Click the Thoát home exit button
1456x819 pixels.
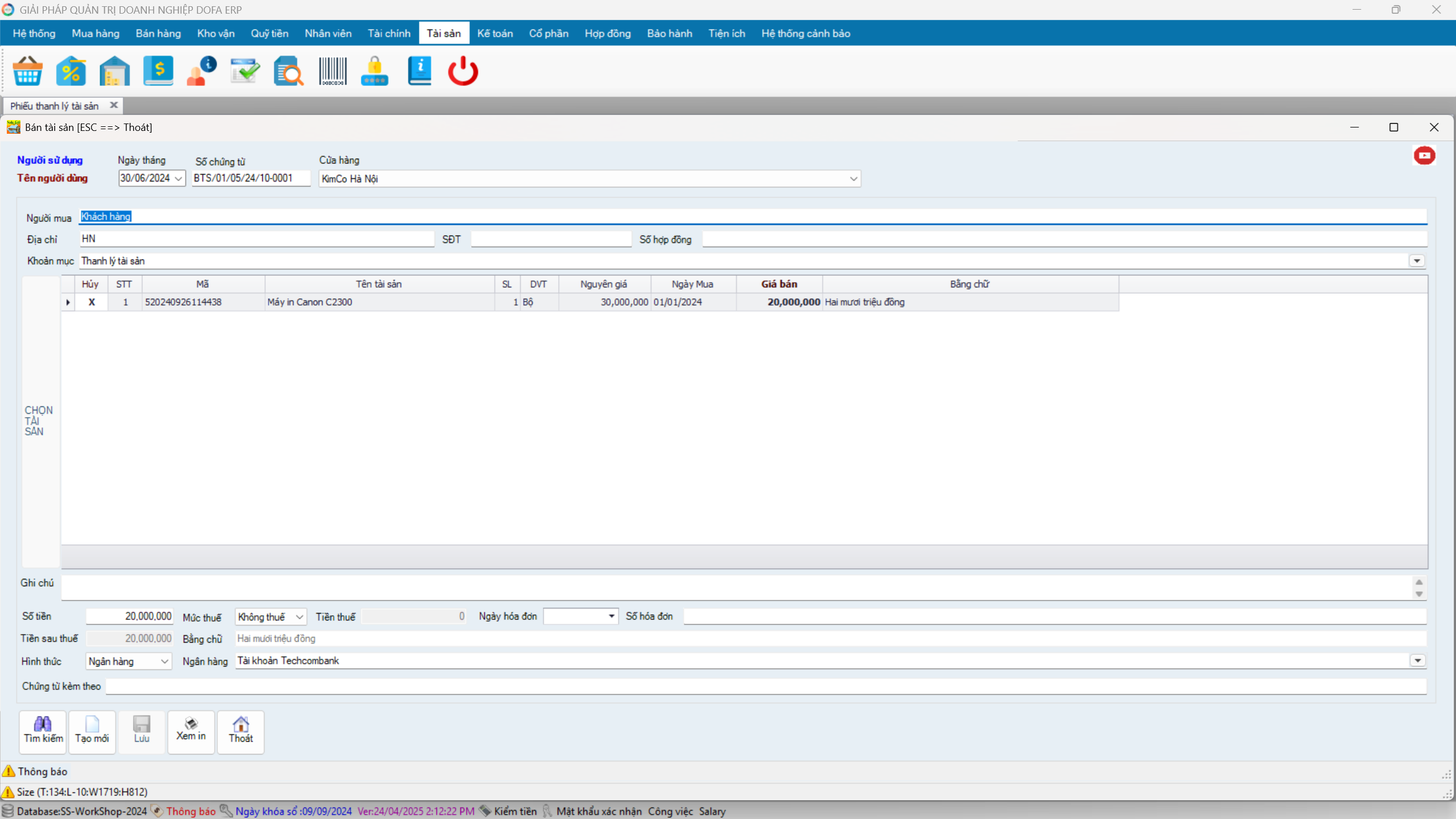click(241, 731)
